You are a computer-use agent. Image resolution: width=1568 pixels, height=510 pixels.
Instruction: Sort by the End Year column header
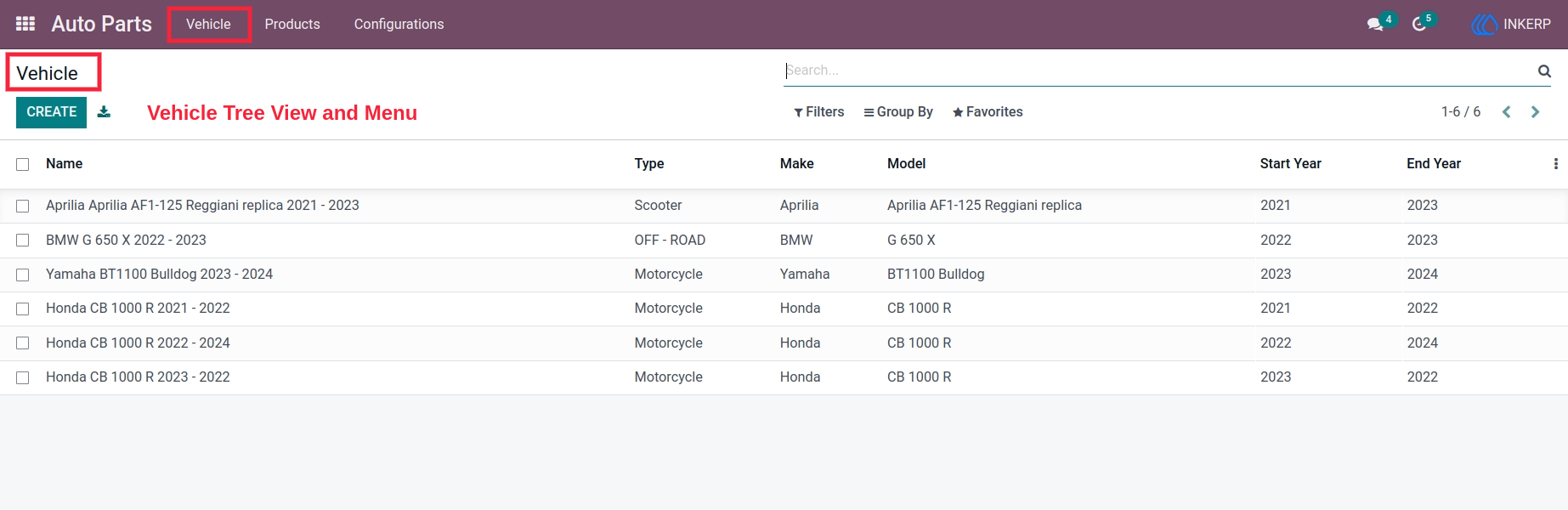point(1434,164)
